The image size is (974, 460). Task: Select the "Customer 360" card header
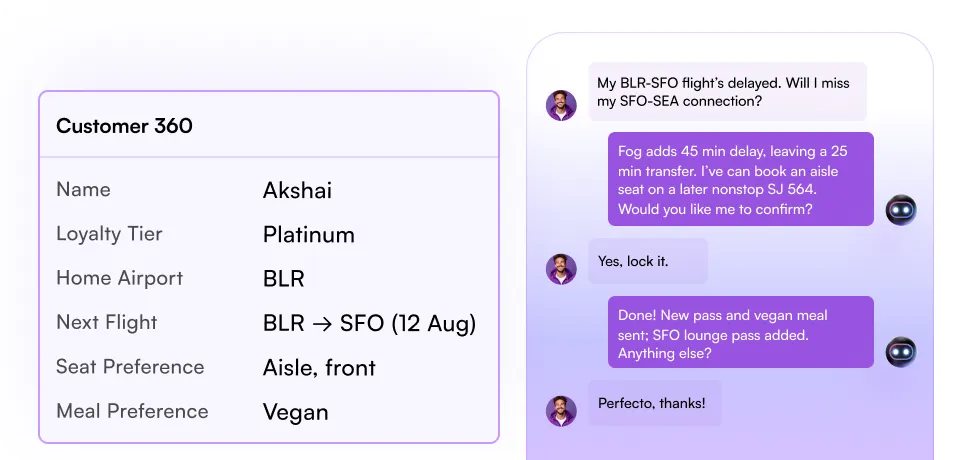124,126
